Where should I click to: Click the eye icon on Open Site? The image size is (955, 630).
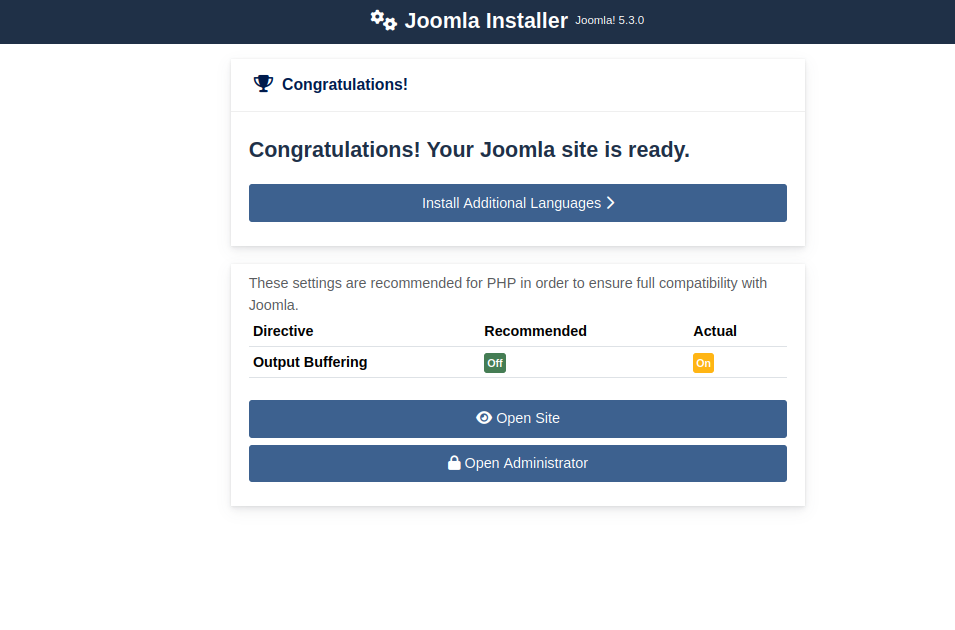pyautogui.click(x=484, y=418)
